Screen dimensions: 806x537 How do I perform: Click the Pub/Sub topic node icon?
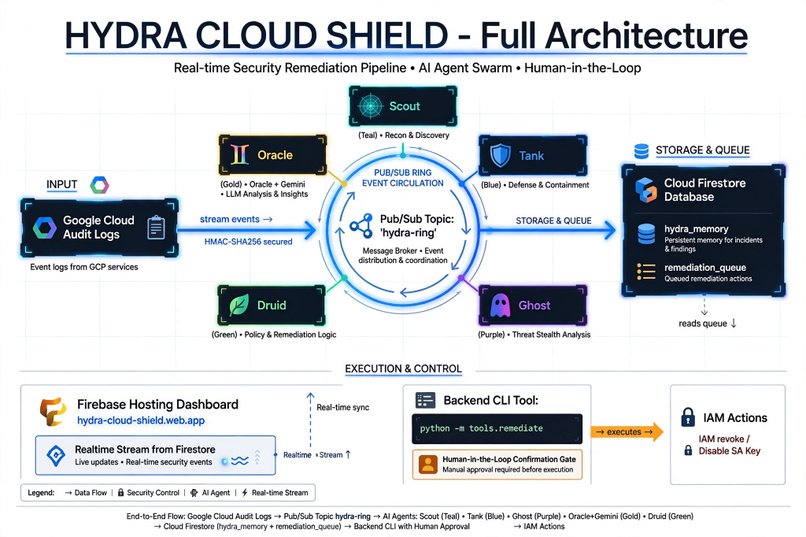coord(361,226)
